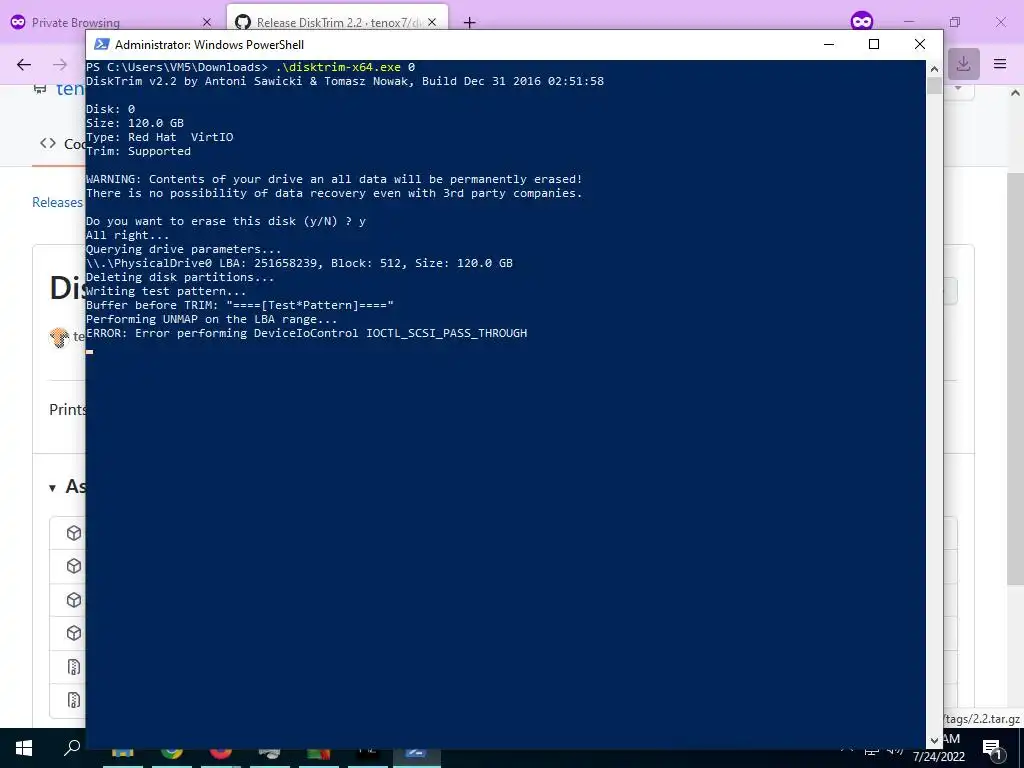This screenshot has height=768, width=1024.
Task: Collapse the Assets section triangle
Action: pyautogui.click(x=52, y=488)
